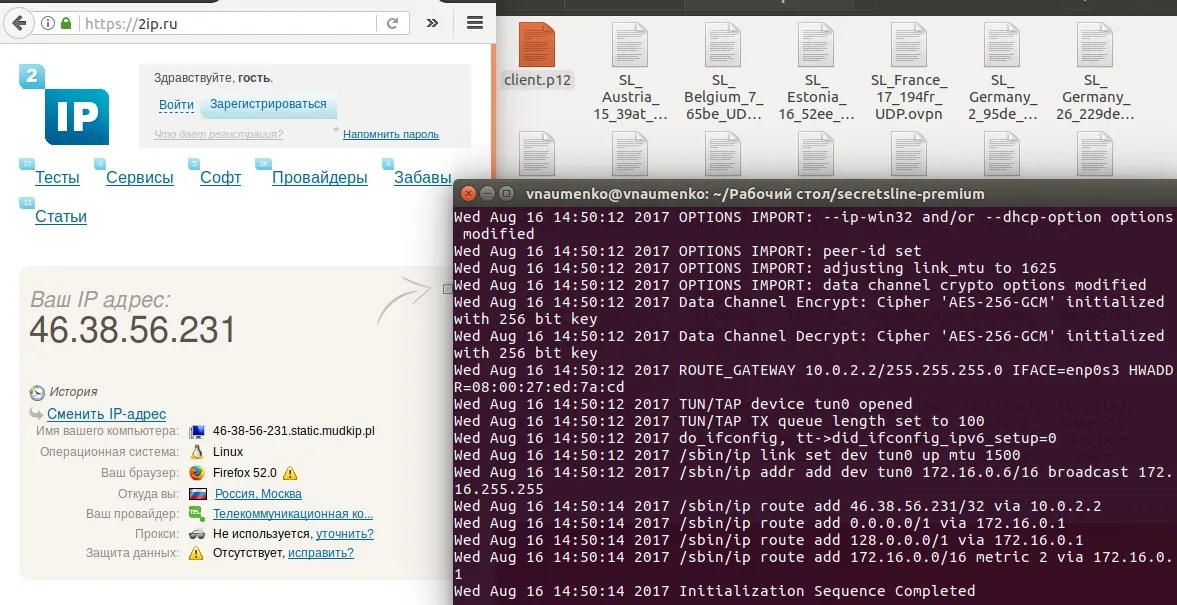1177x605 pixels.
Task: Click terminal line OPTIONS IMPORT: peer-id set
Action: tap(688, 251)
